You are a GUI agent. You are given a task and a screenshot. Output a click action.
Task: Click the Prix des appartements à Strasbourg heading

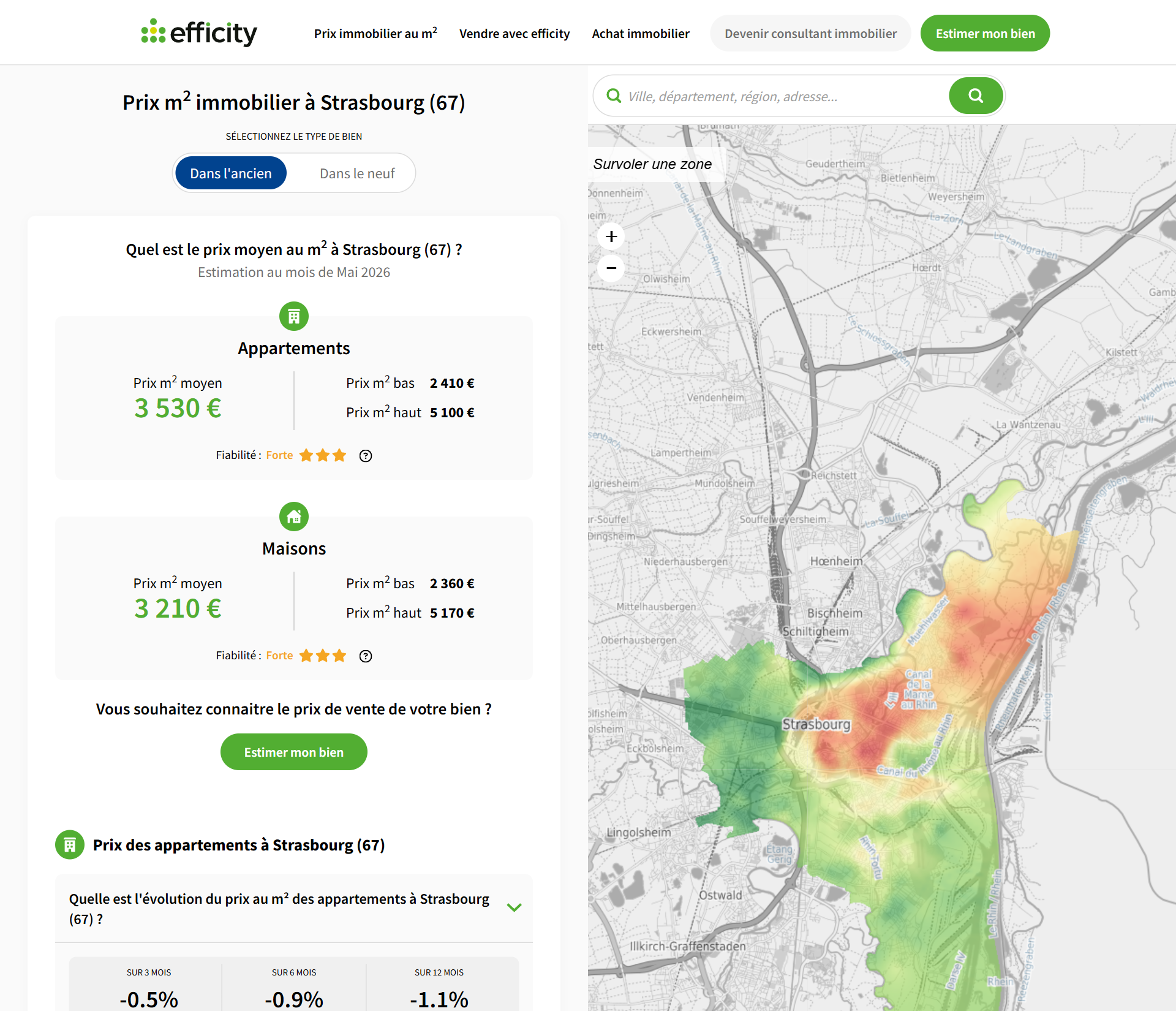coord(239,845)
